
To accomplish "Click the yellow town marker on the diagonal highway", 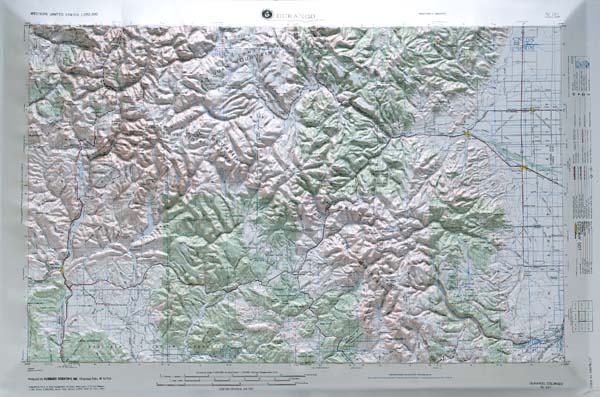I will coord(524,168).
